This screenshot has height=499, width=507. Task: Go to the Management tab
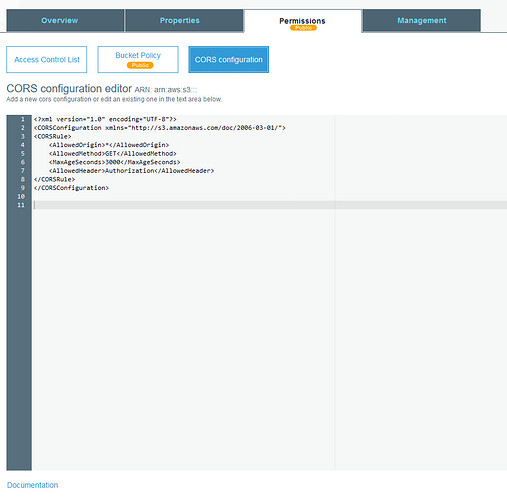(x=422, y=20)
